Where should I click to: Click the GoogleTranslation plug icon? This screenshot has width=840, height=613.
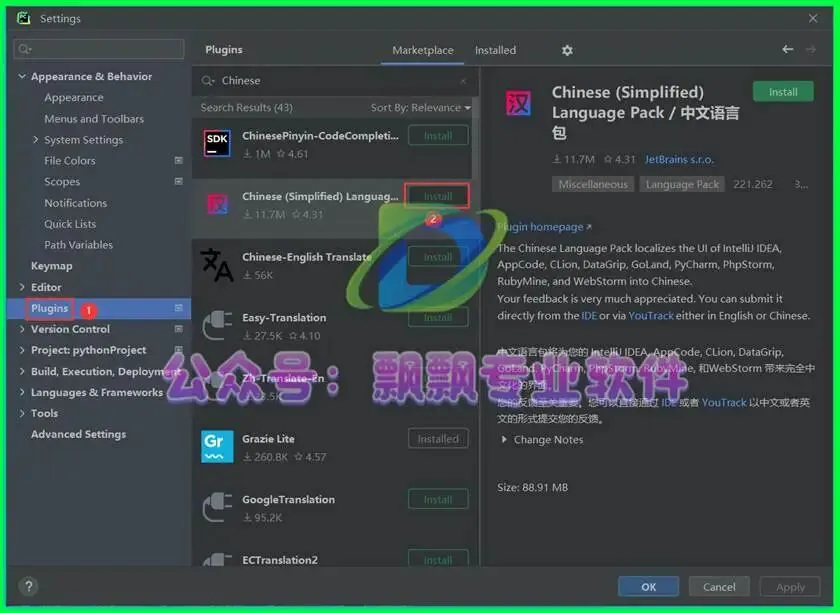[217, 507]
